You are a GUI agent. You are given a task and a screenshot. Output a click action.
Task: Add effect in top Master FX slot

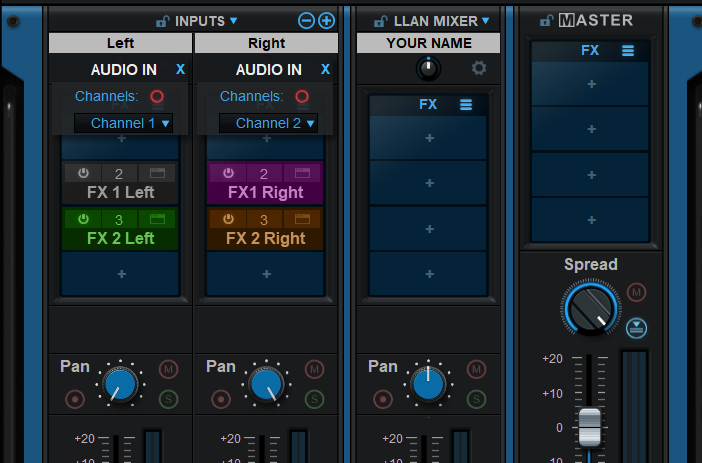tap(591, 84)
